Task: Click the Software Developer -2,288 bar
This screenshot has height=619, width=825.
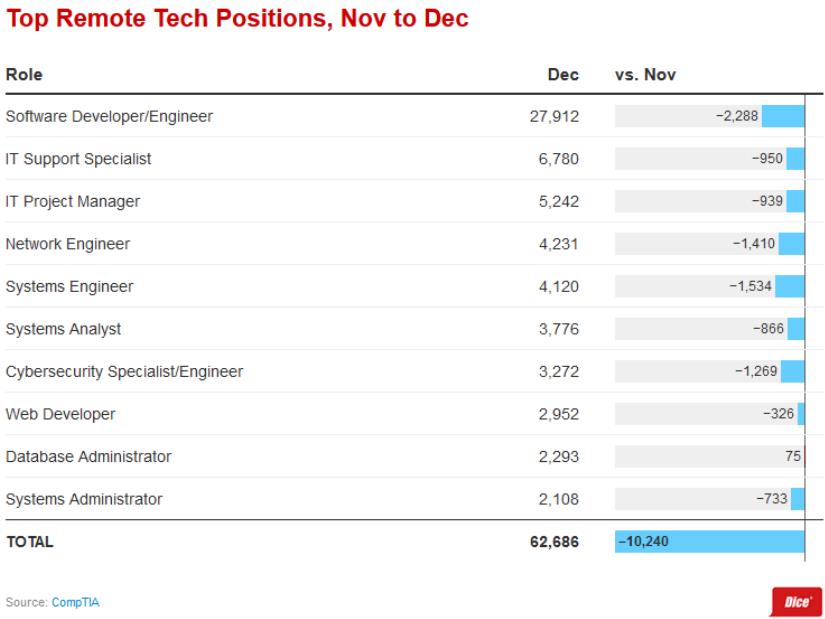Action: click(x=783, y=116)
